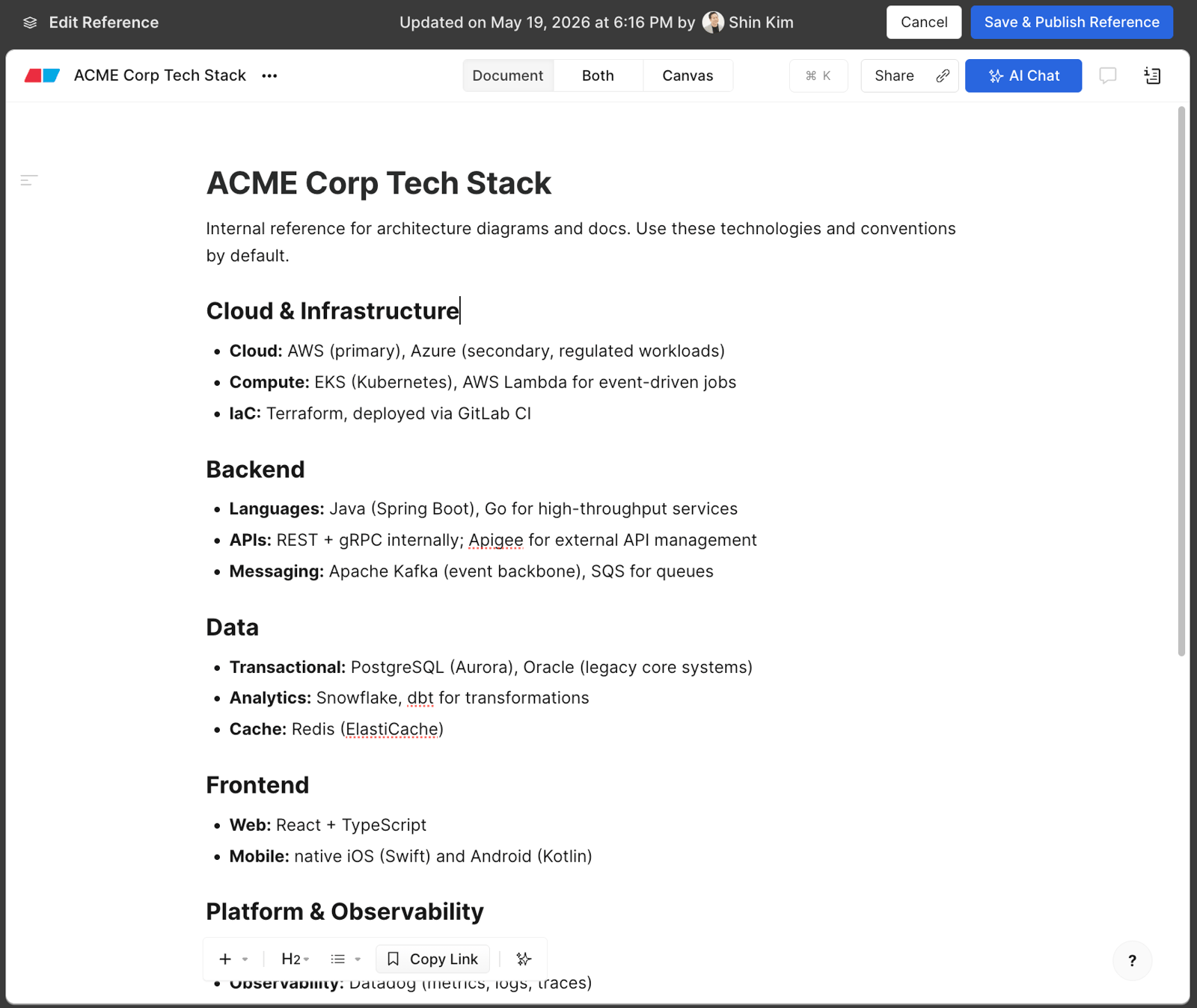This screenshot has height=1008, width=1197.
Task: Switch to Document view mode
Action: 508,76
